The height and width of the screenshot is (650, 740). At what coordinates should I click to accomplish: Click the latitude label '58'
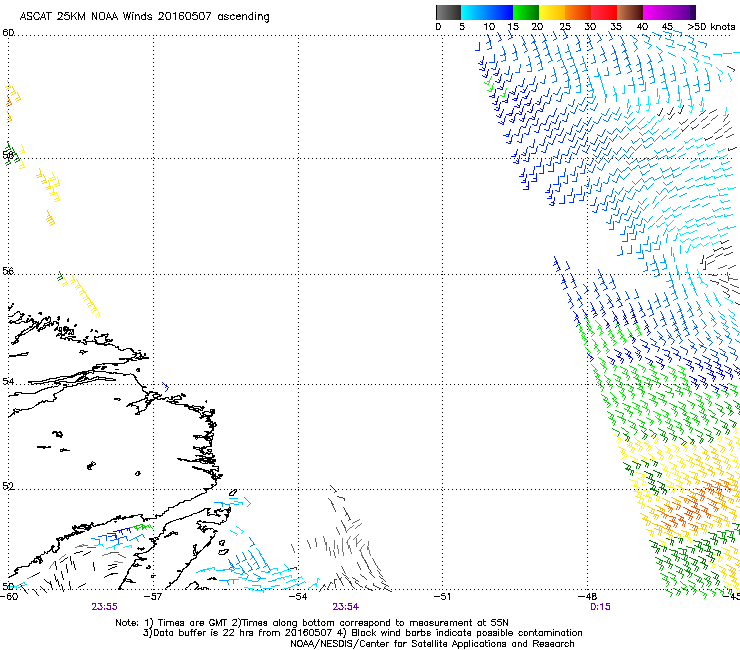pos(8,154)
